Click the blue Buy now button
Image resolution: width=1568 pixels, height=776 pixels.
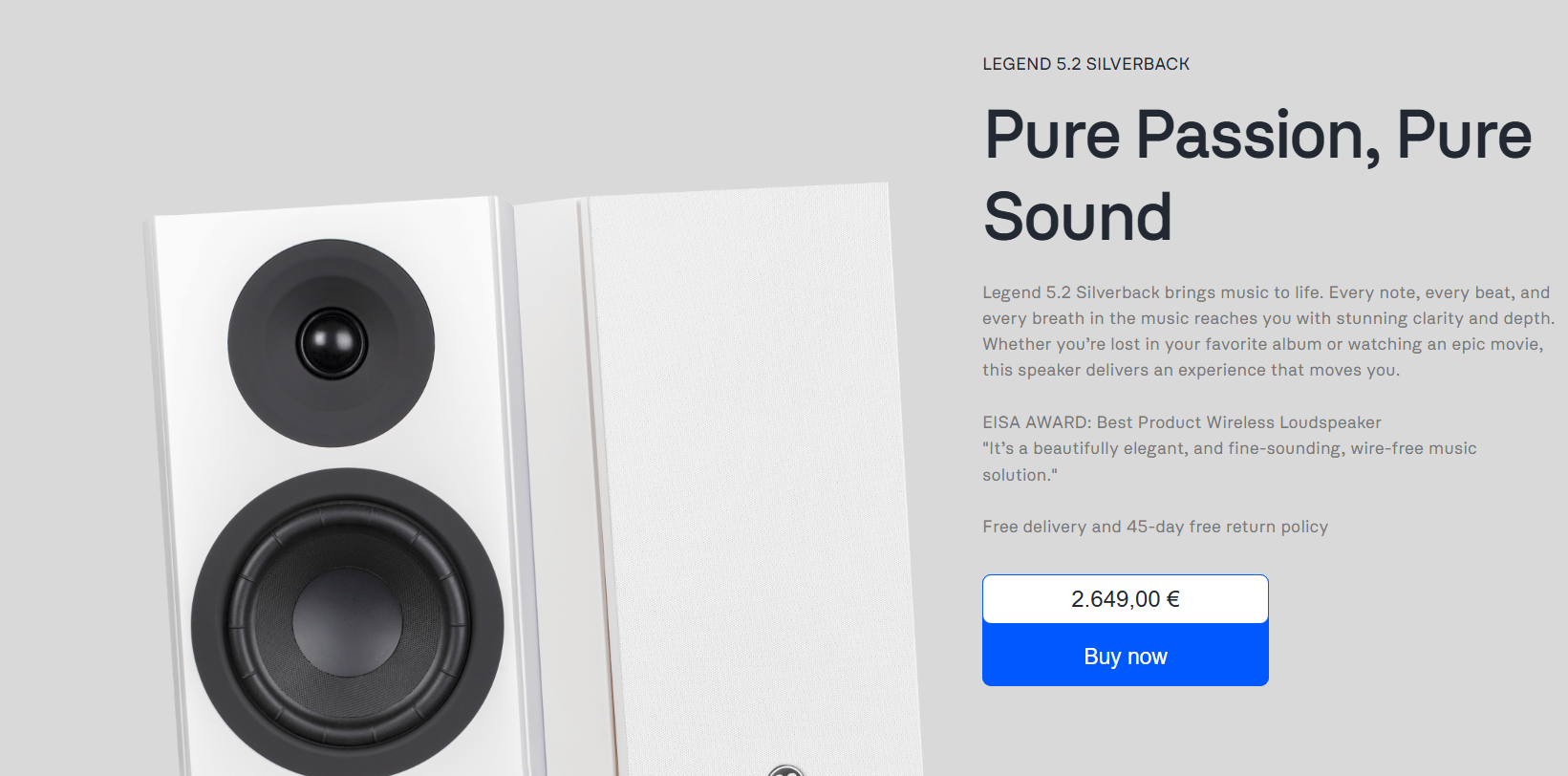[x=1125, y=656]
